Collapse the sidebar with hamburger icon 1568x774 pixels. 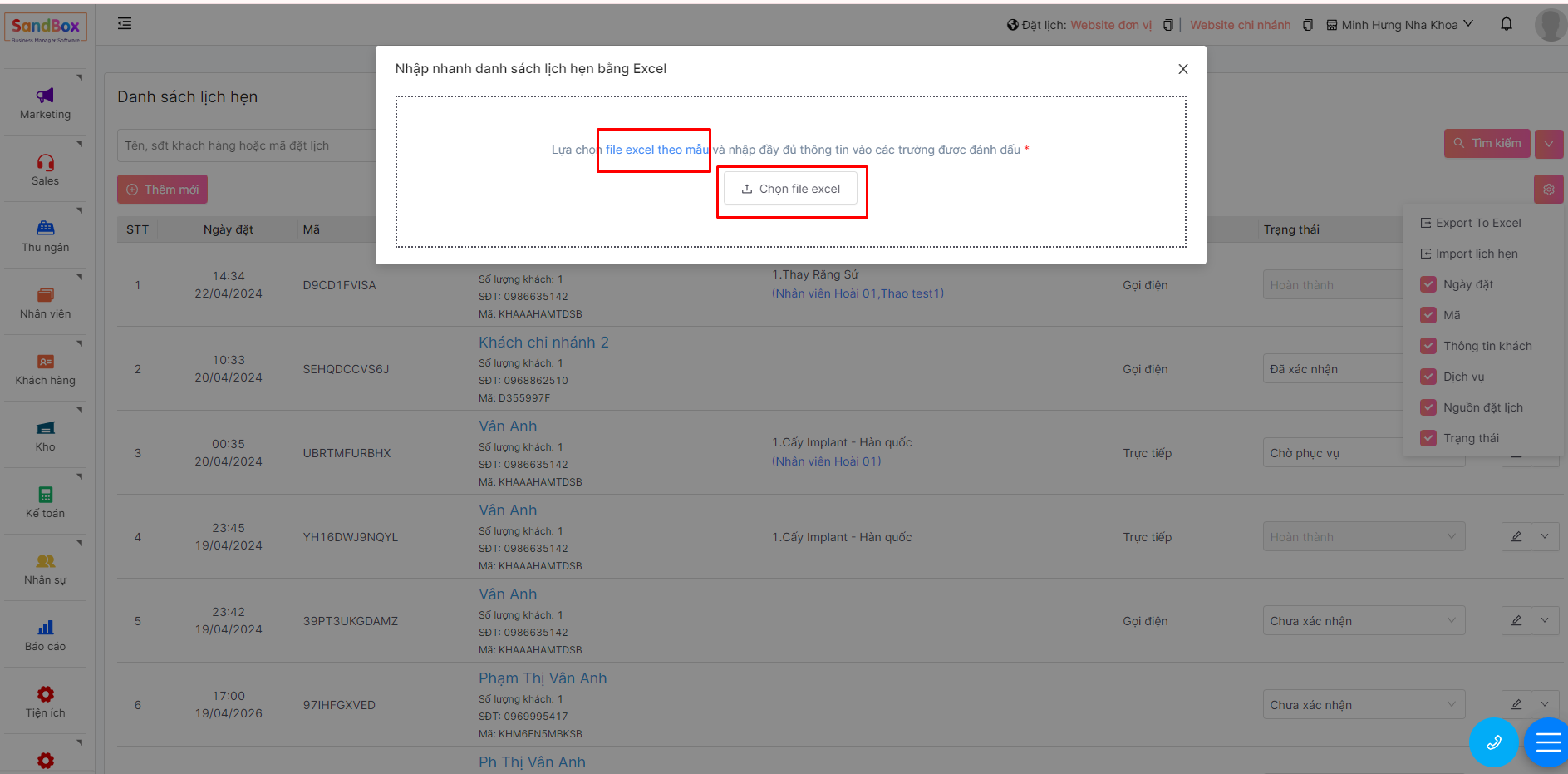tap(125, 24)
